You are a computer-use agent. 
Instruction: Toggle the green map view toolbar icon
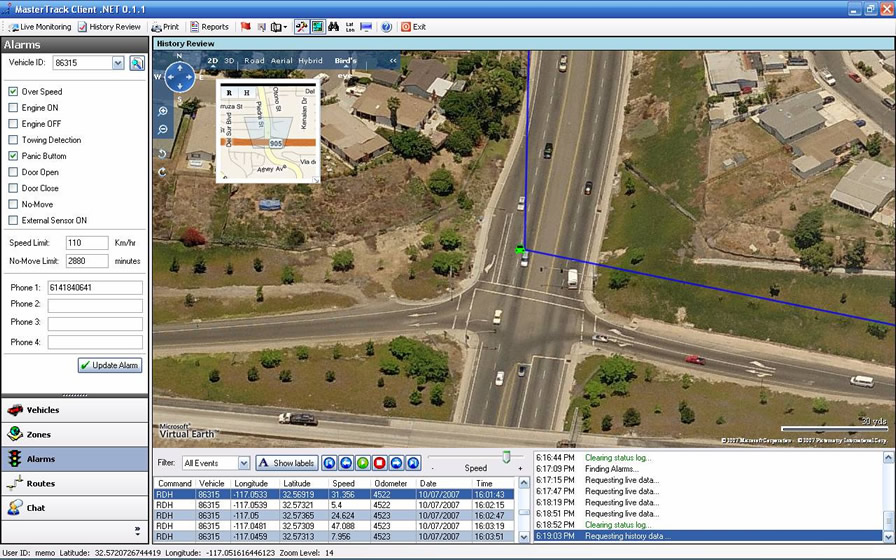[x=318, y=27]
